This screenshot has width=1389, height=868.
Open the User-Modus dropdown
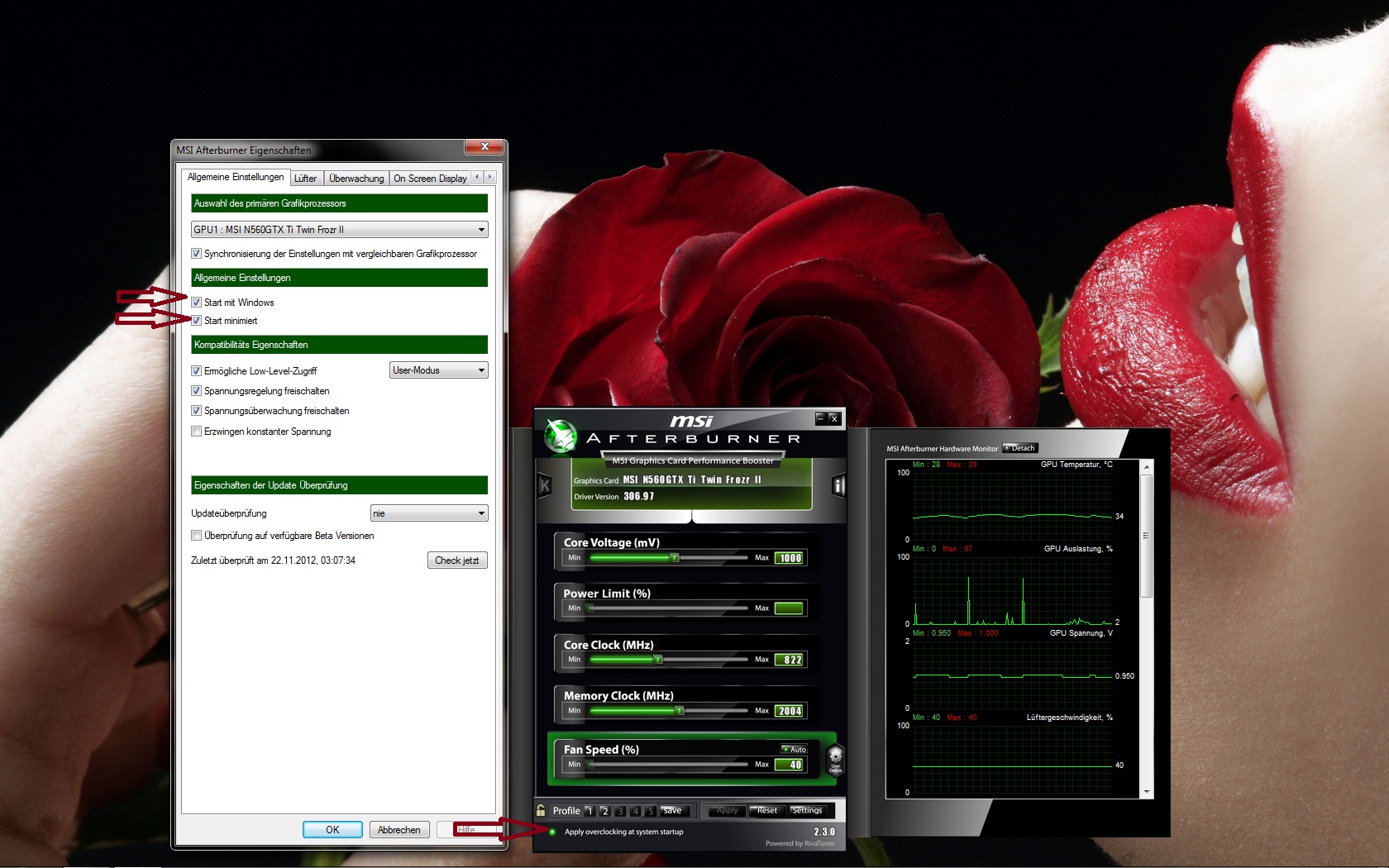(438, 370)
